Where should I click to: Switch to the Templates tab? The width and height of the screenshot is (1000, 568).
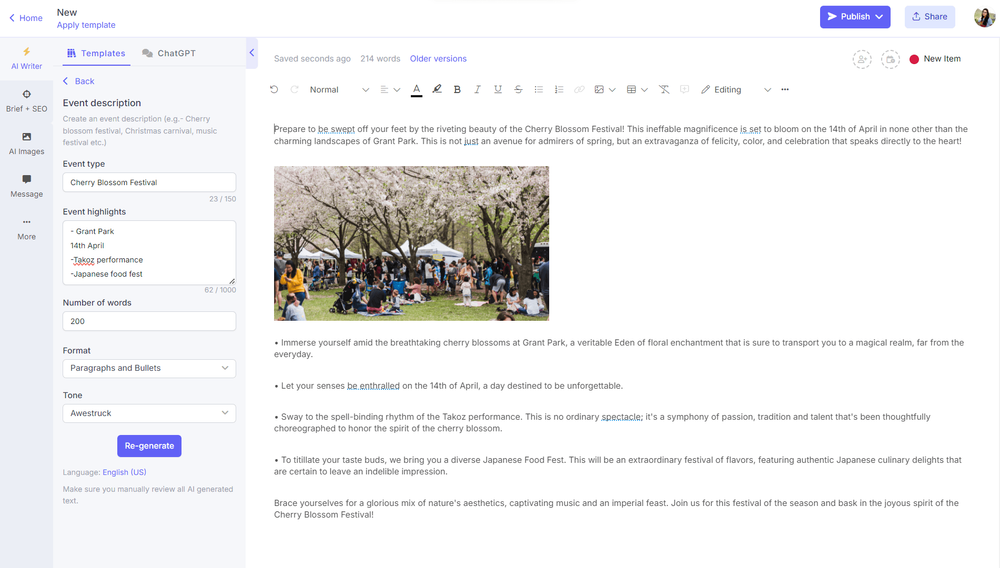pos(96,53)
